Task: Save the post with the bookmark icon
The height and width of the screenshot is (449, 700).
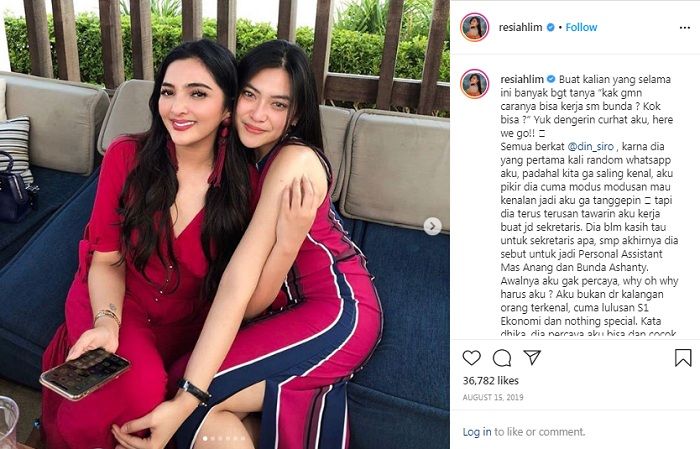Action: pyautogui.click(x=683, y=358)
